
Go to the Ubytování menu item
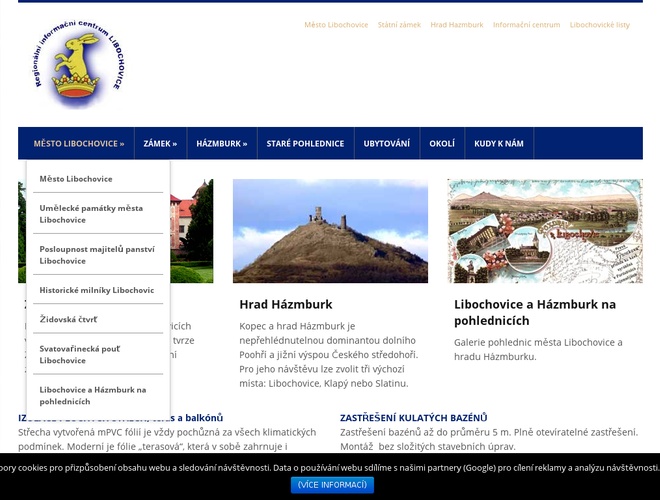pyautogui.click(x=386, y=143)
